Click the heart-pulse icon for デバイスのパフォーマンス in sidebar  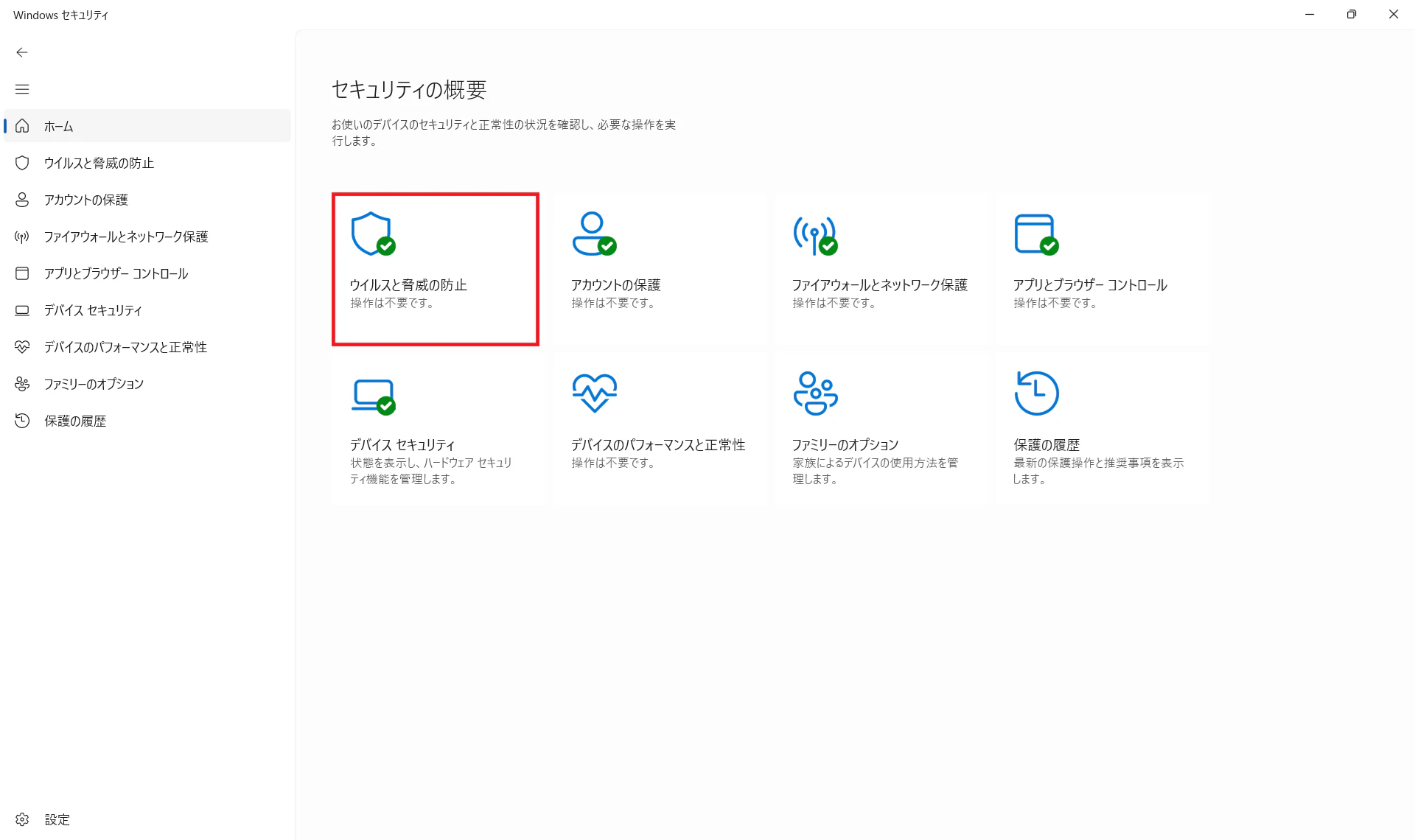22,347
